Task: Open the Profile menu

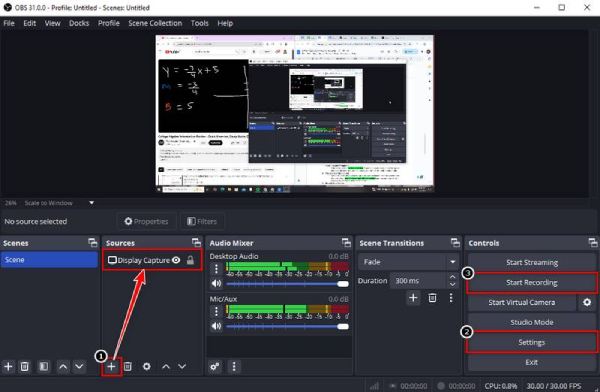Action: (109, 23)
